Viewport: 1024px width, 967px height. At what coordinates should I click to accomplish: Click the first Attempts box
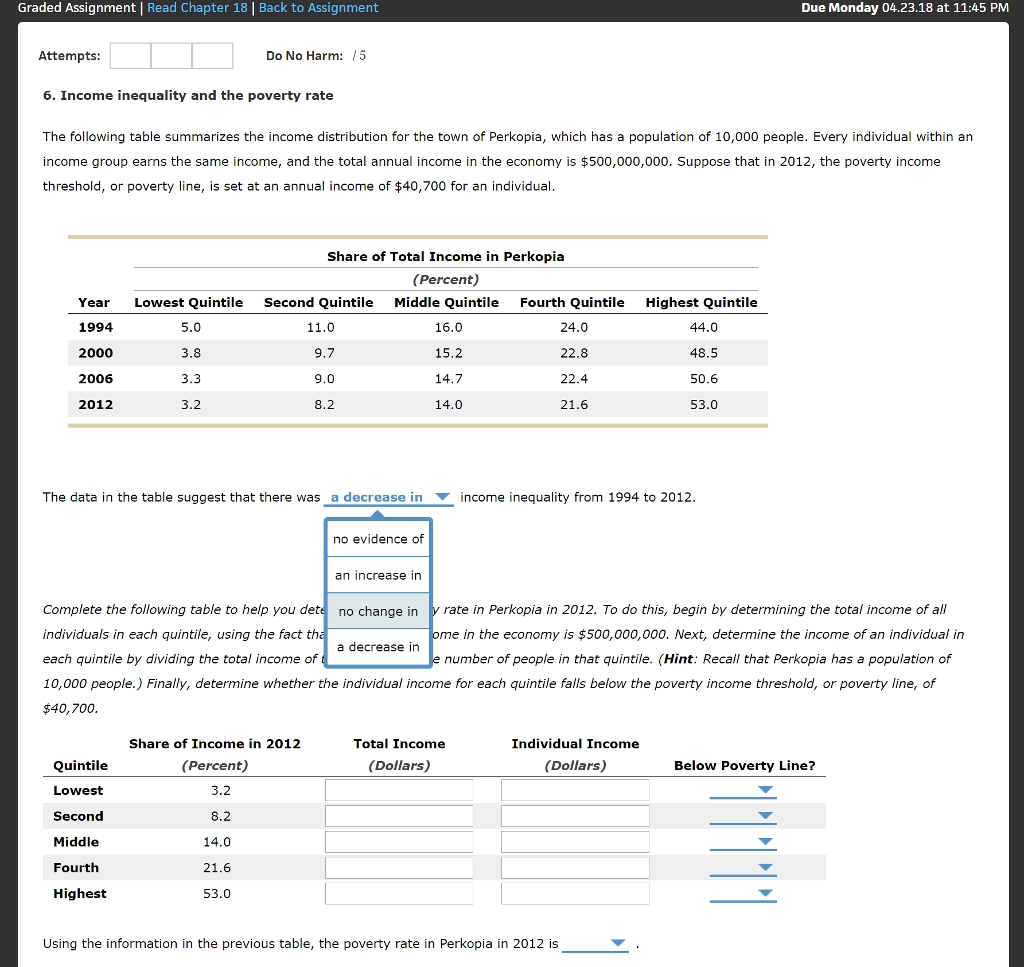[130, 56]
